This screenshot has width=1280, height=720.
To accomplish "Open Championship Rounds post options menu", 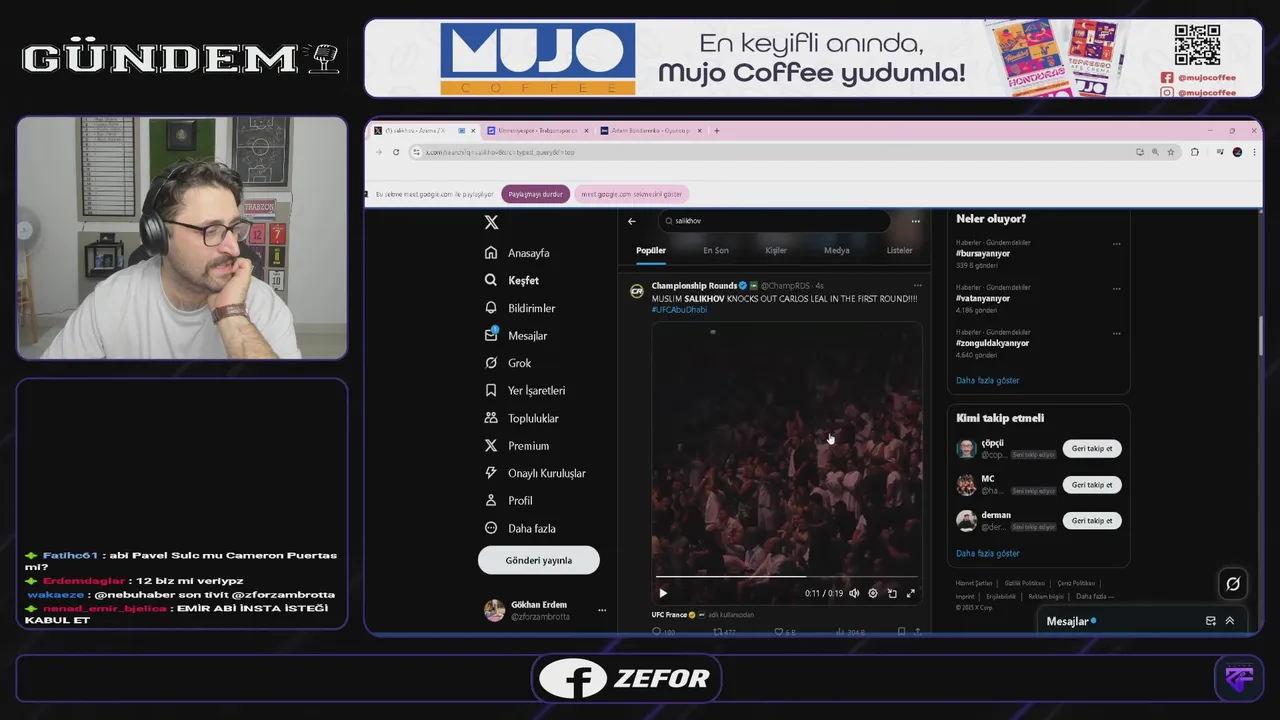I will pyautogui.click(x=917, y=286).
